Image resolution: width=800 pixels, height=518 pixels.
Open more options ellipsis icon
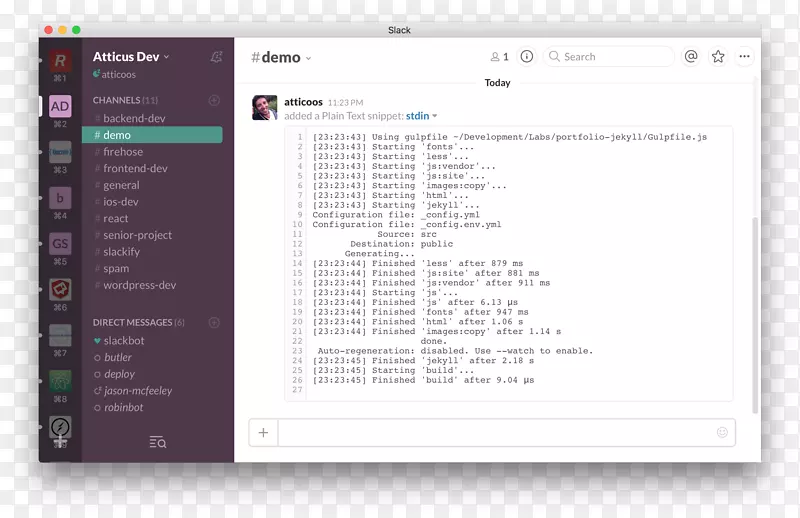(x=744, y=56)
